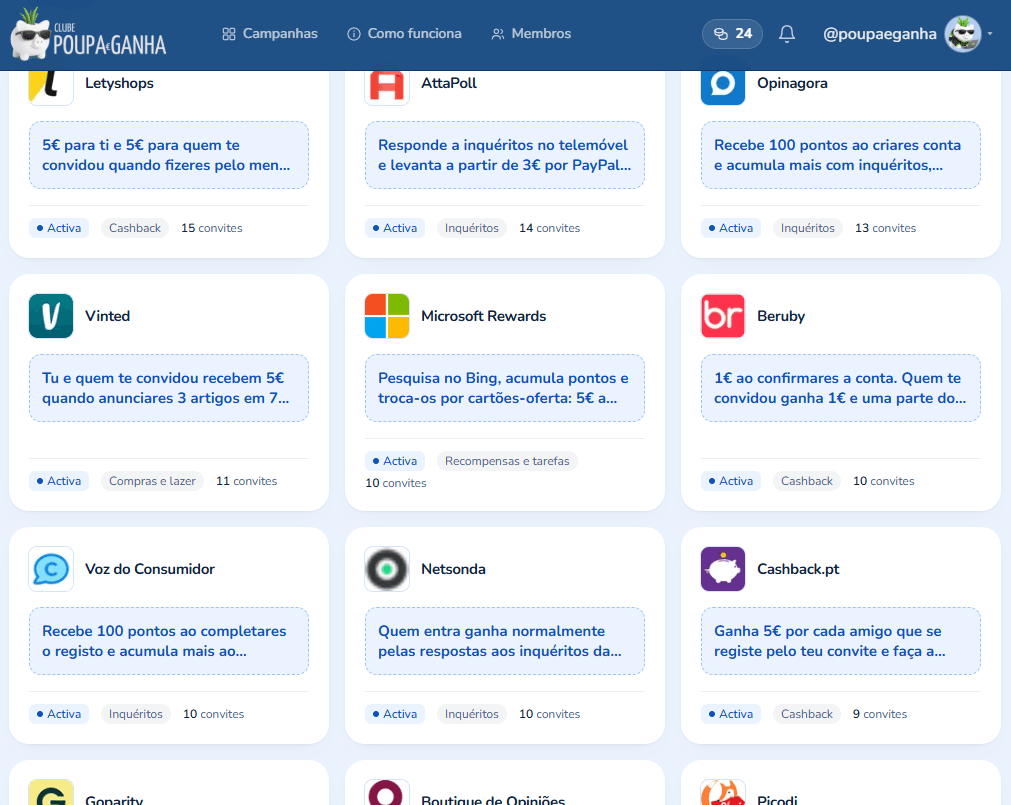Open the Voz do Consumidor title
Image resolution: width=1011 pixels, height=805 pixels.
(x=150, y=569)
